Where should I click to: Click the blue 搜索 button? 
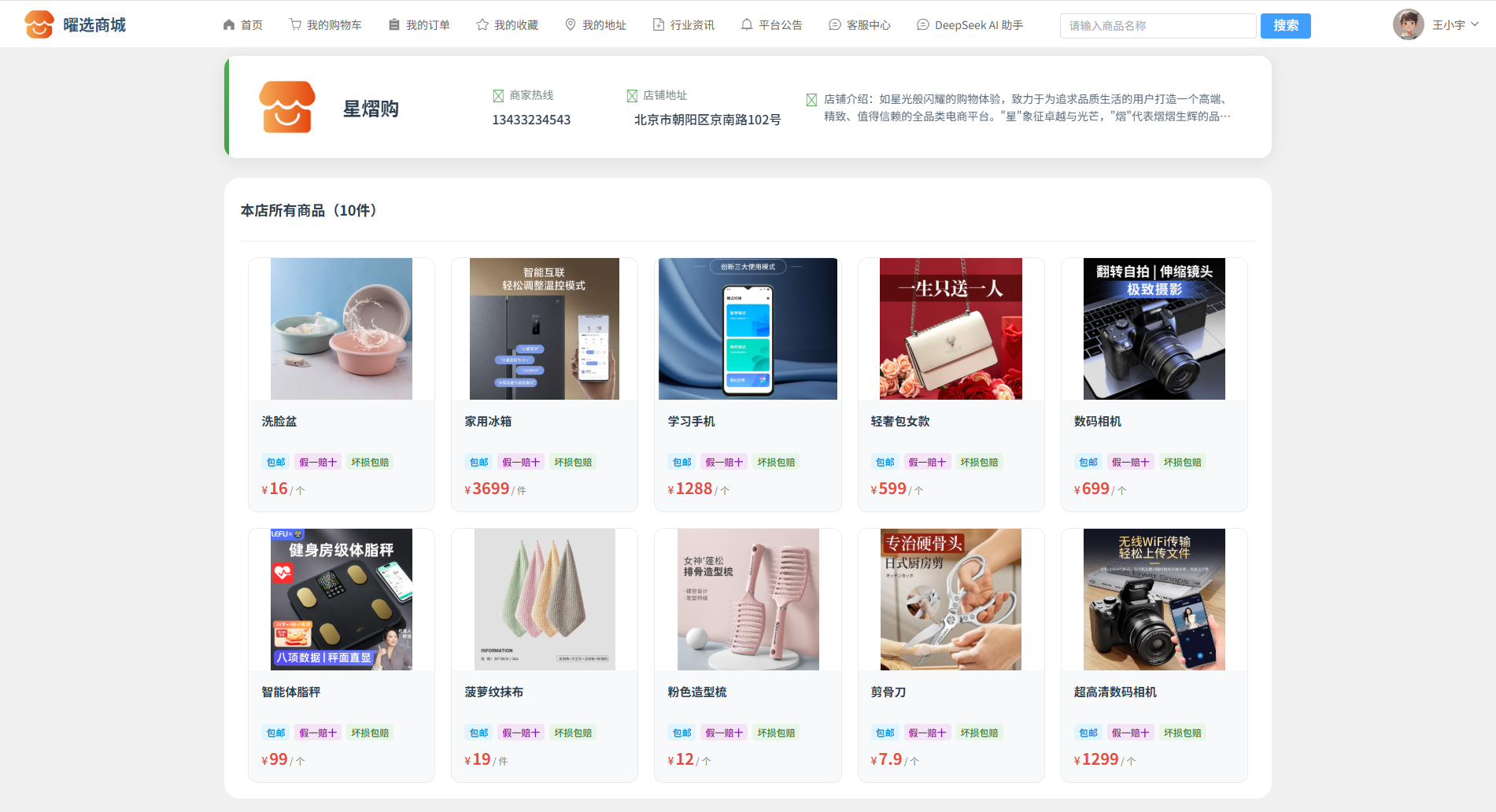click(x=1286, y=26)
